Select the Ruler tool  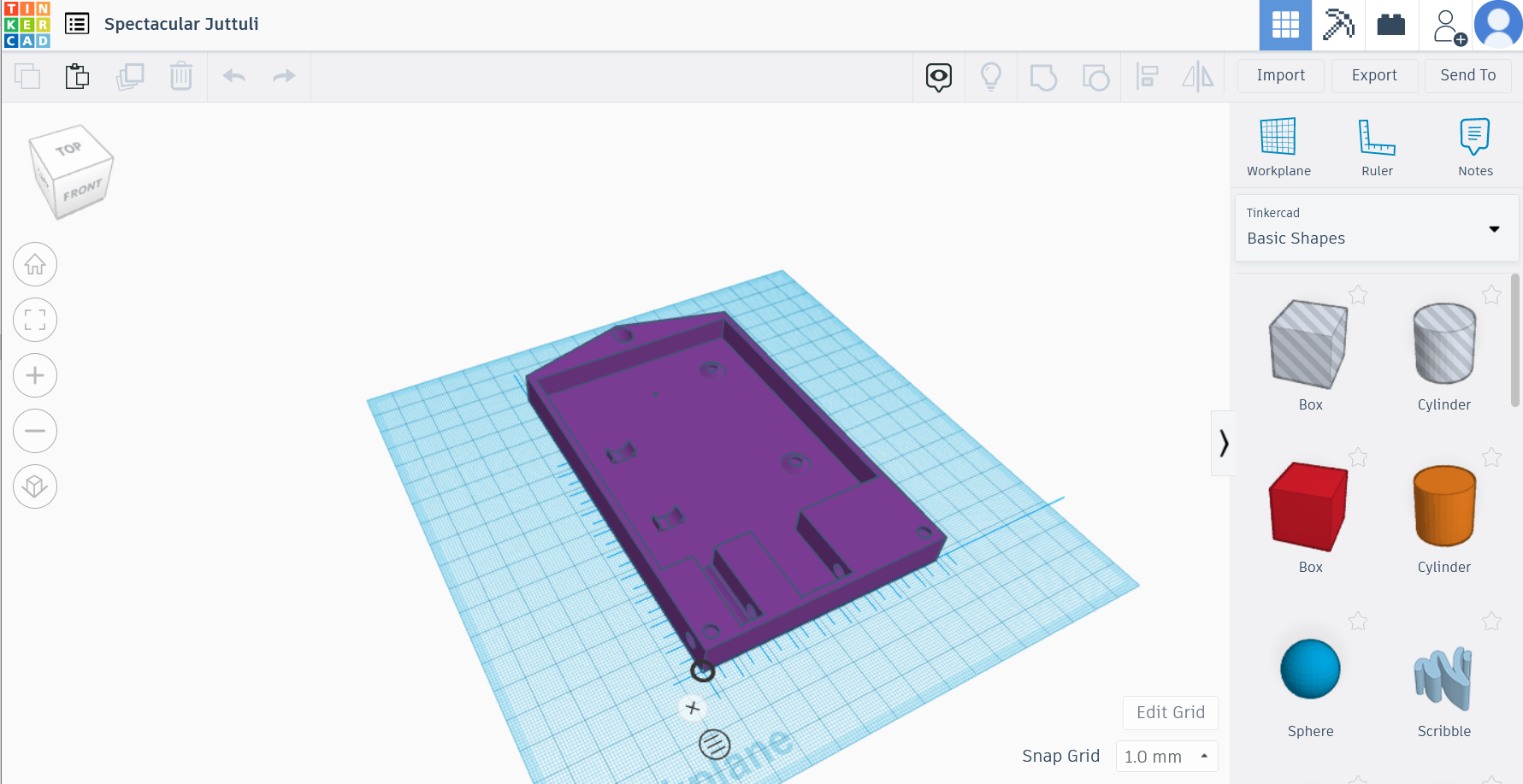pos(1377,147)
